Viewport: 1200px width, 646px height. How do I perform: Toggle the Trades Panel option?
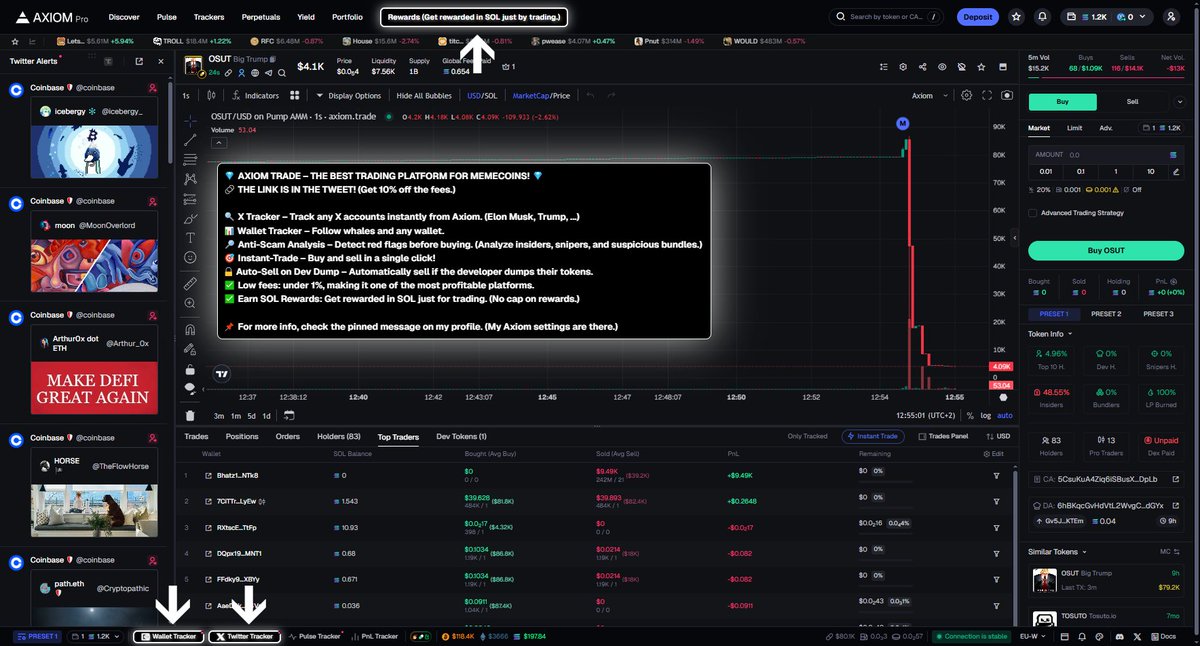tap(943, 436)
